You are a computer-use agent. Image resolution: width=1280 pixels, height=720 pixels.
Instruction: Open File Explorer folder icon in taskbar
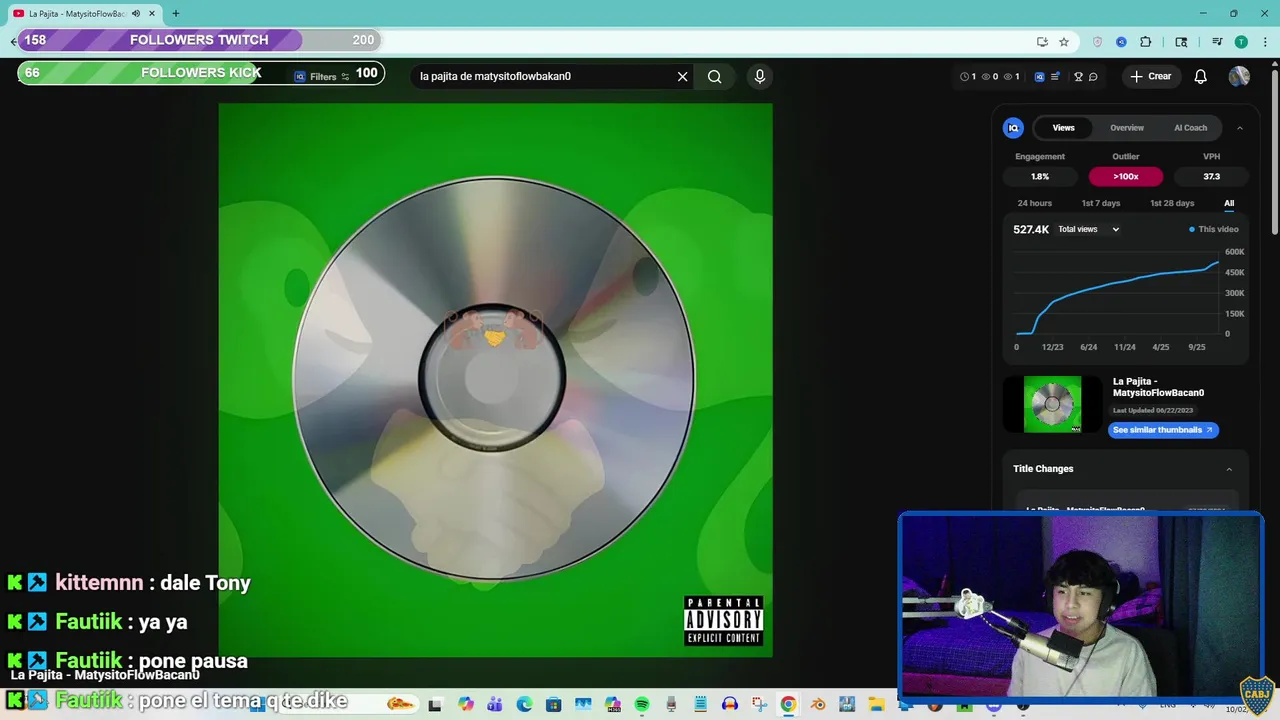[x=877, y=705]
